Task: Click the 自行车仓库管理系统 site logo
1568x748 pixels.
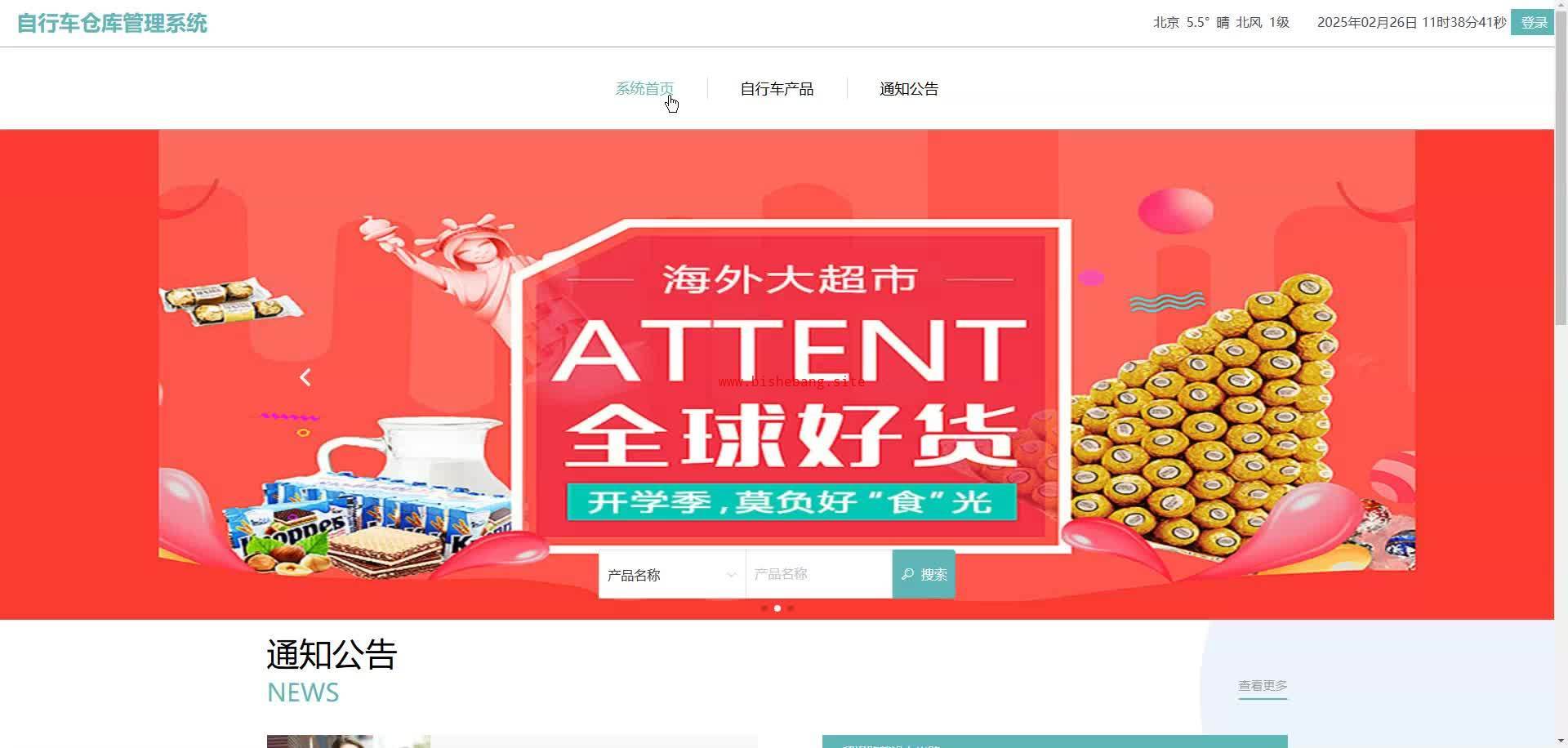Action: [112, 23]
